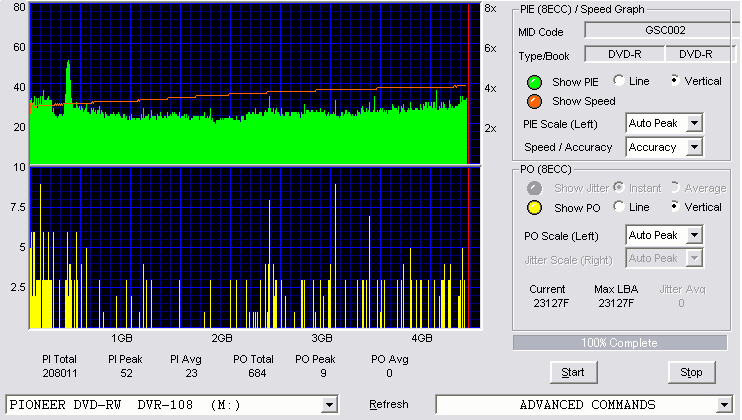Click the Show PO label
The image size is (742, 420).
click(577, 208)
